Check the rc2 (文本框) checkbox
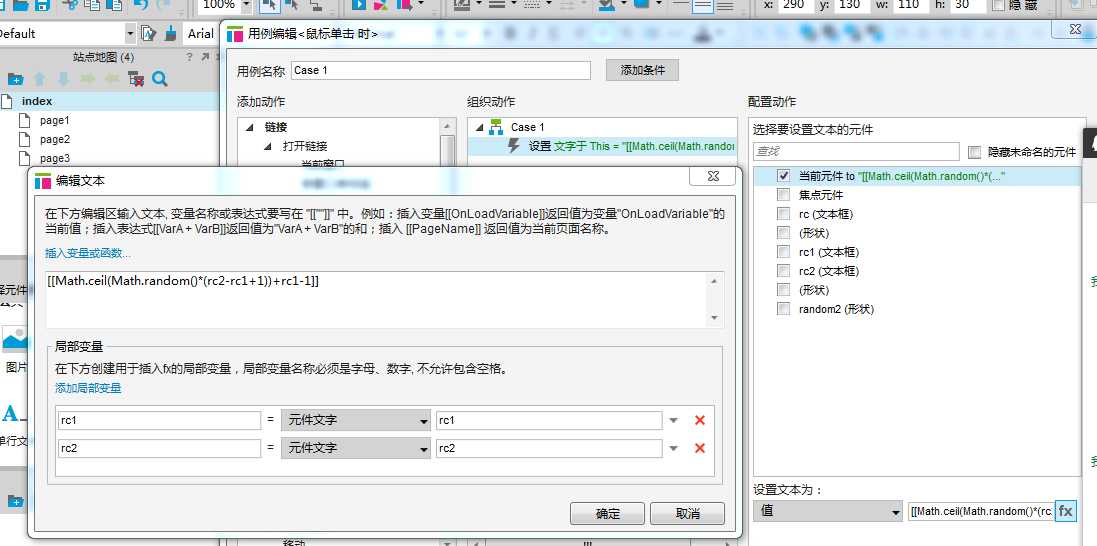Screen dimensions: 1097x546 [784, 271]
